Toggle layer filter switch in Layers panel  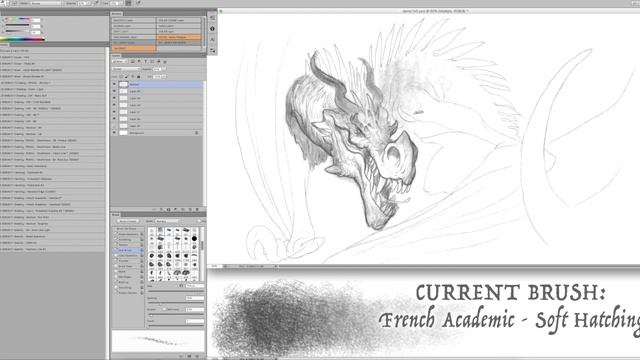point(165,62)
